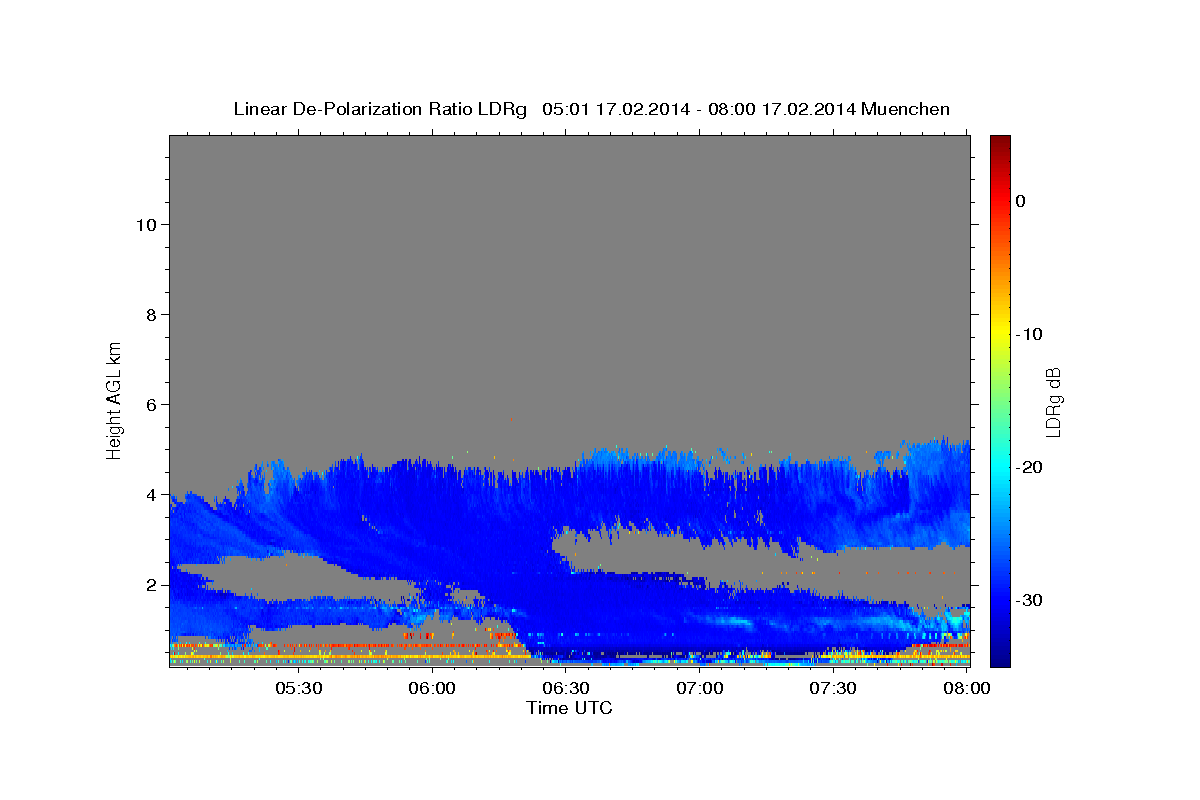Viewport: 1200px width, 800px height.
Task: Click the 'Time UTC' axis label
Action: [569, 708]
